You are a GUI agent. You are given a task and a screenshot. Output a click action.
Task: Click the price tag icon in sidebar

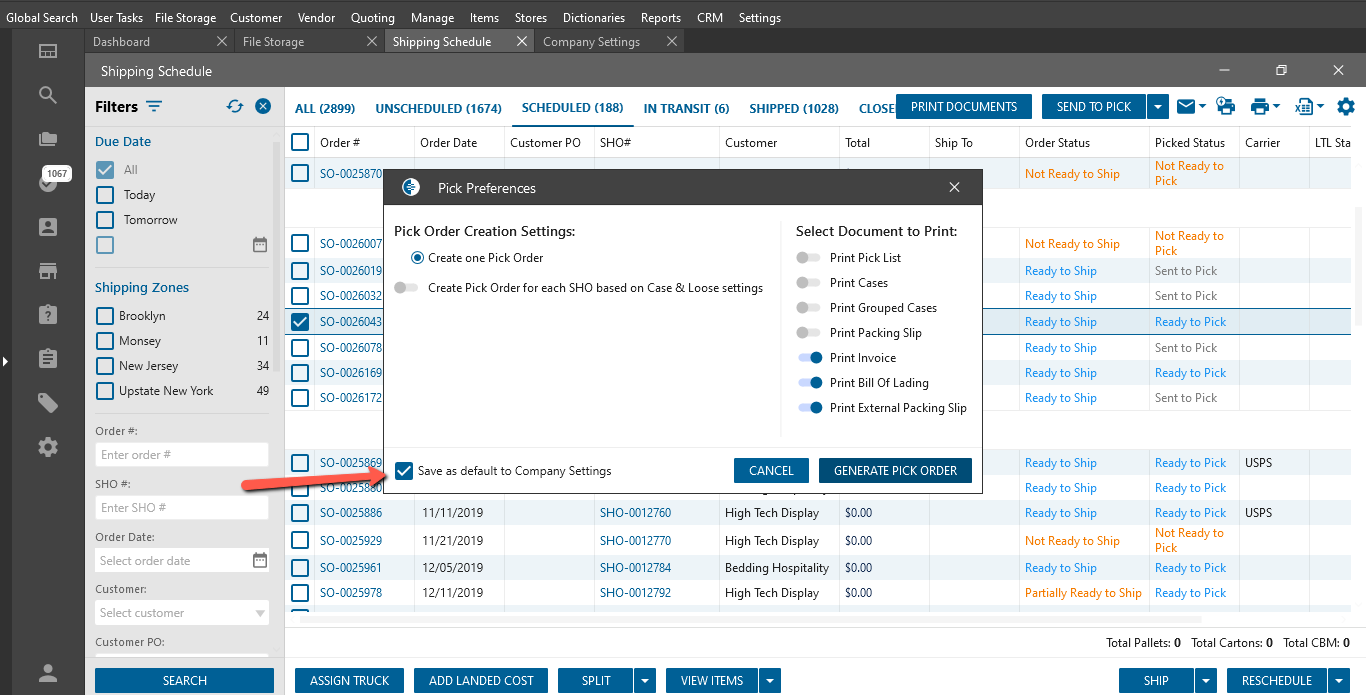point(47,402)
